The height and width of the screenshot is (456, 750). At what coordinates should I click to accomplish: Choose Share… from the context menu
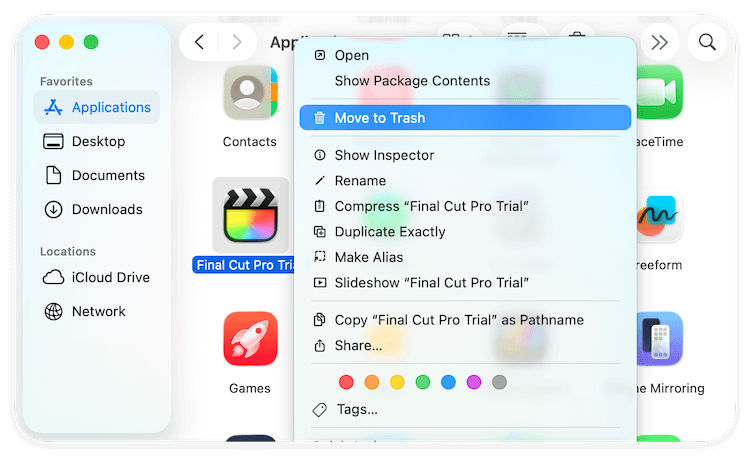[x=465, y=345]
